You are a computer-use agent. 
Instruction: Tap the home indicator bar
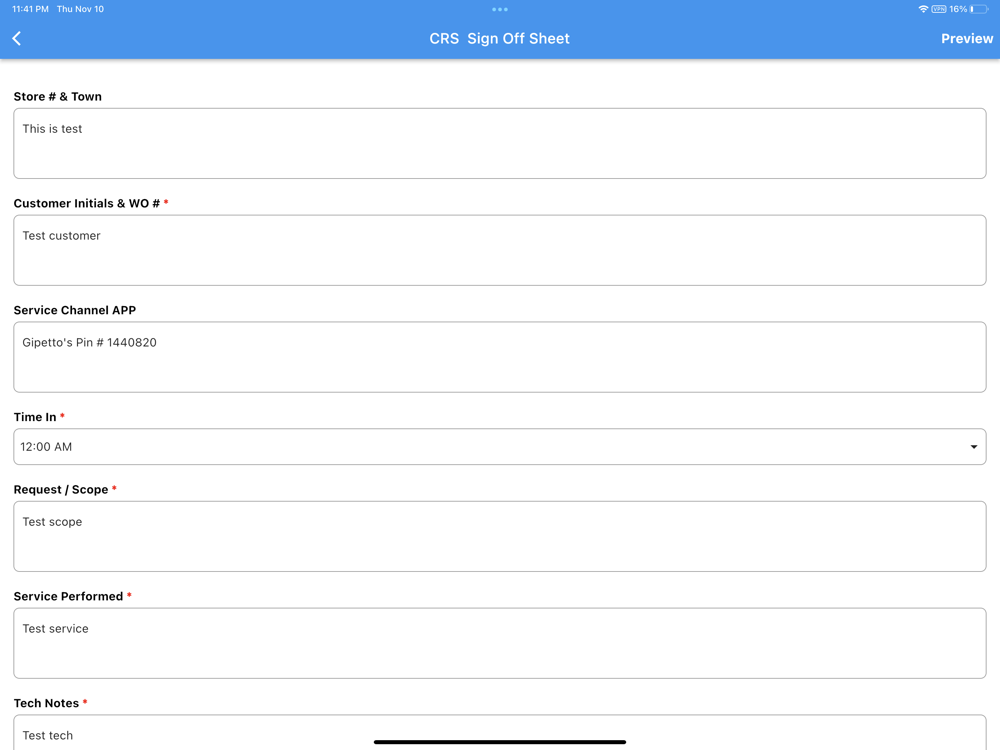click(x=500, y=742)
